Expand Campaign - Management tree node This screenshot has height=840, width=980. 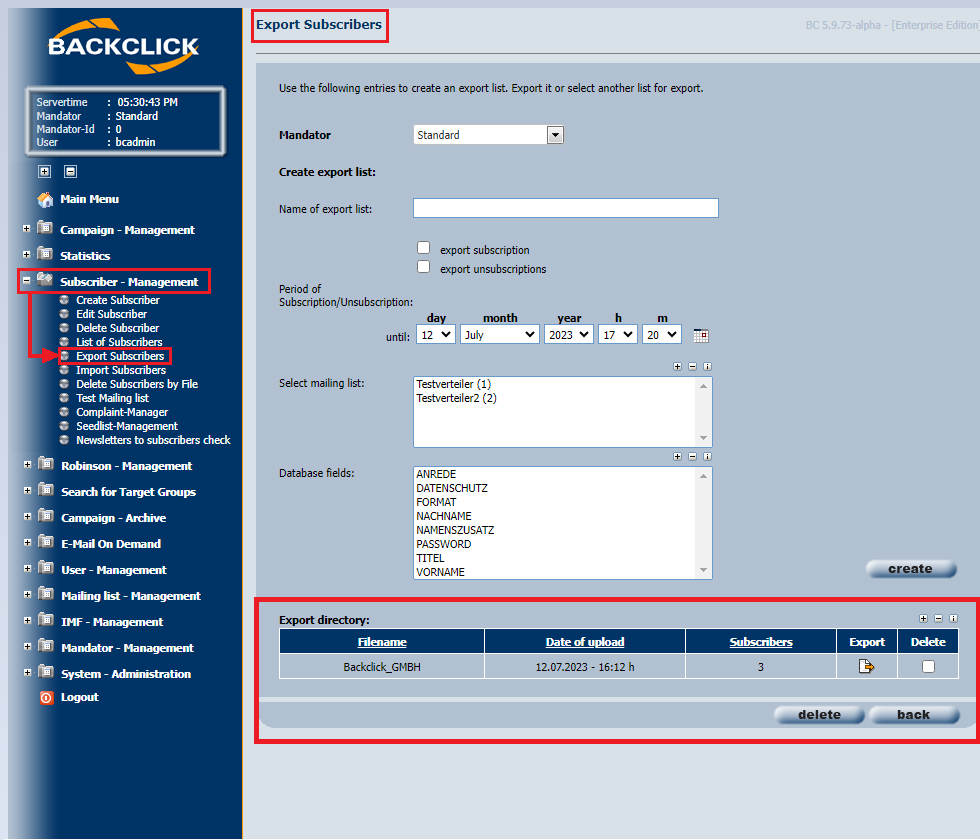point(27,229)
